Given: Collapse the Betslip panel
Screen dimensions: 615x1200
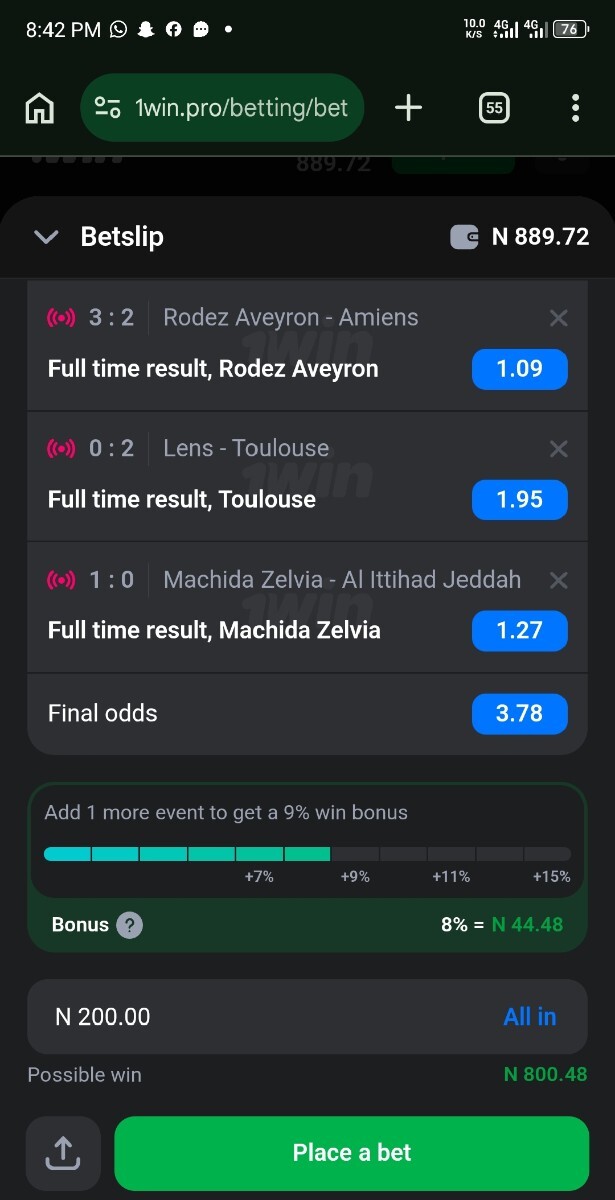Looking at the screenshot, I should [x=46, y=237].
